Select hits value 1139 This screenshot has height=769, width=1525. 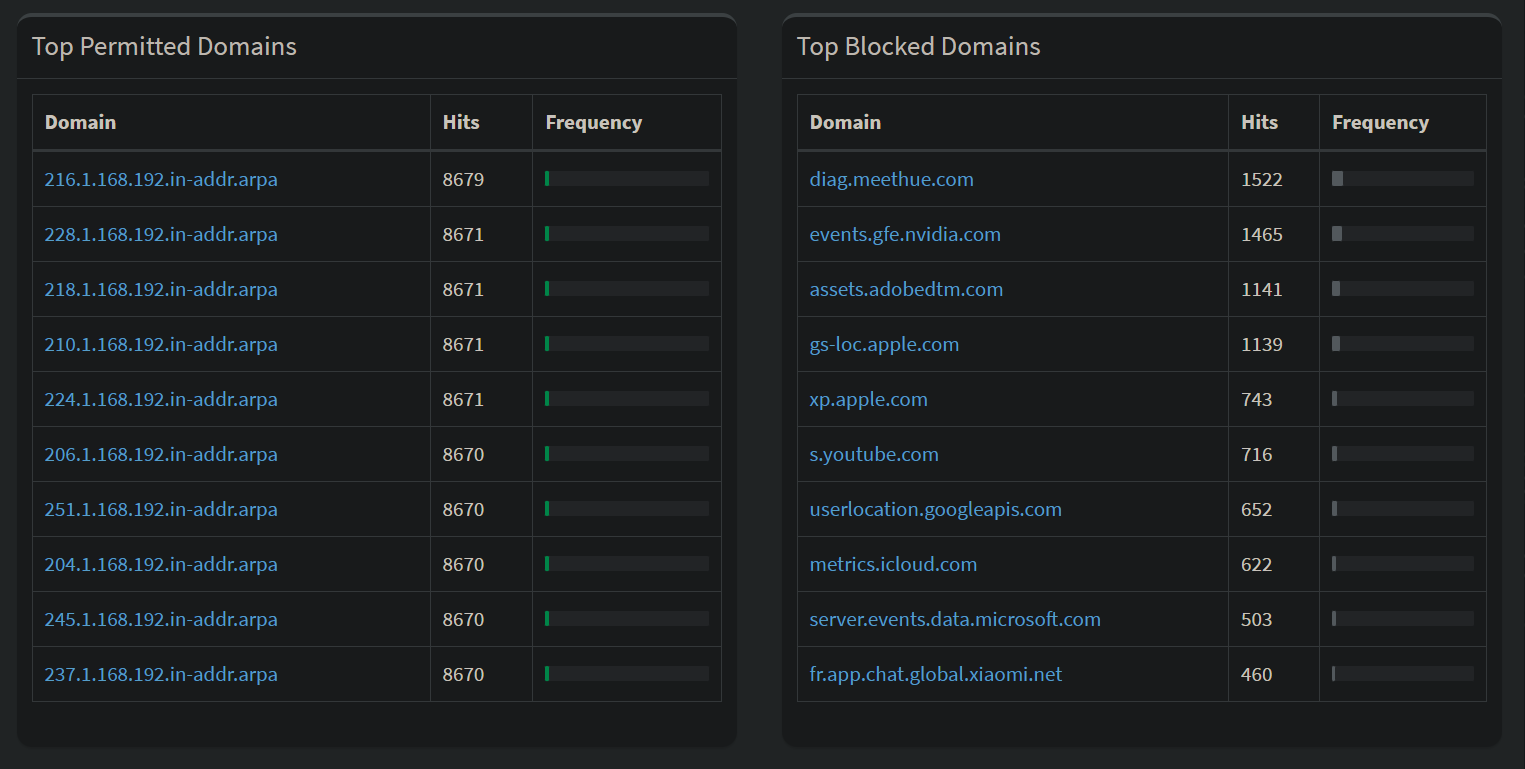tap(1261, 344)
